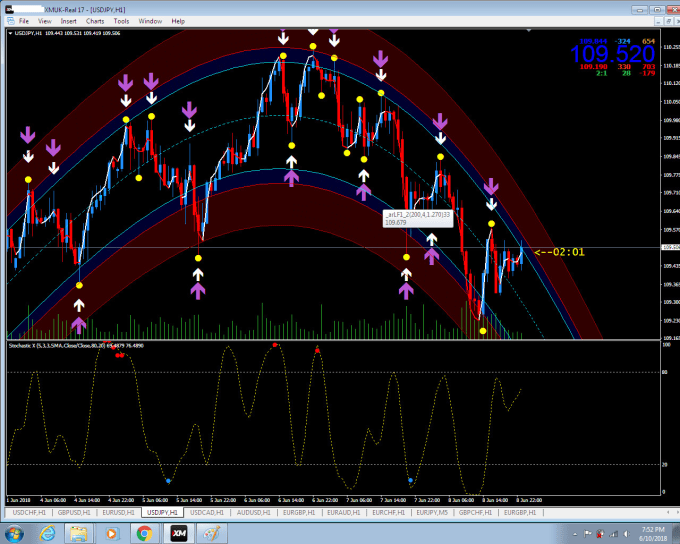Switch to the AUDUSD,H1 chart tab
This screenshot has height=544, width=680.
coord(254,512)
